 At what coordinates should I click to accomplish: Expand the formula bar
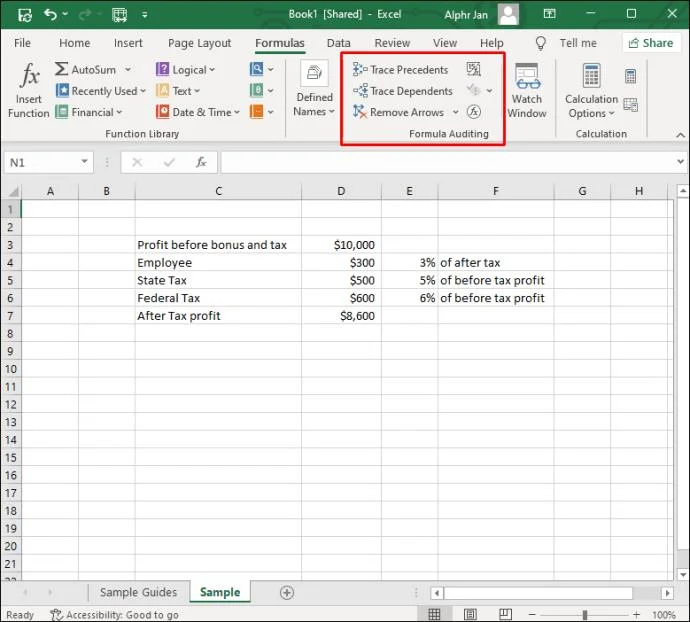(x=680, y=162)
